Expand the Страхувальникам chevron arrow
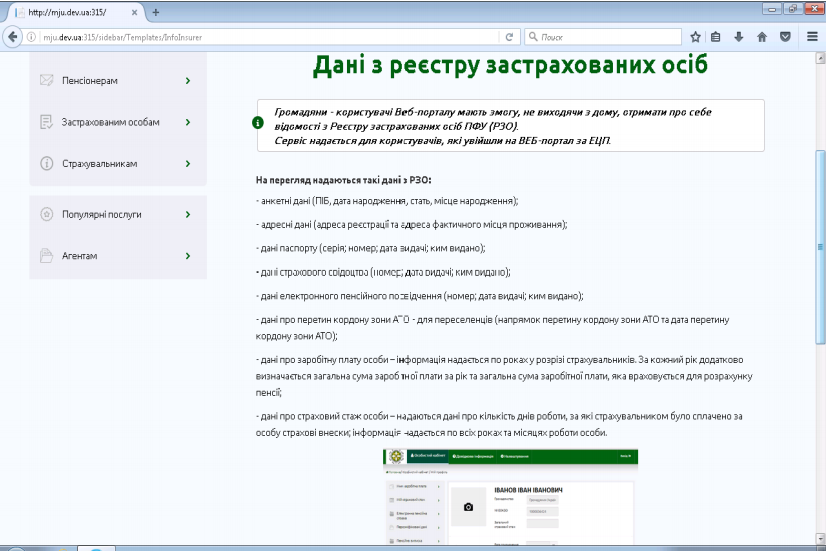Screen dimensions: 826x552 pos(188,164)
